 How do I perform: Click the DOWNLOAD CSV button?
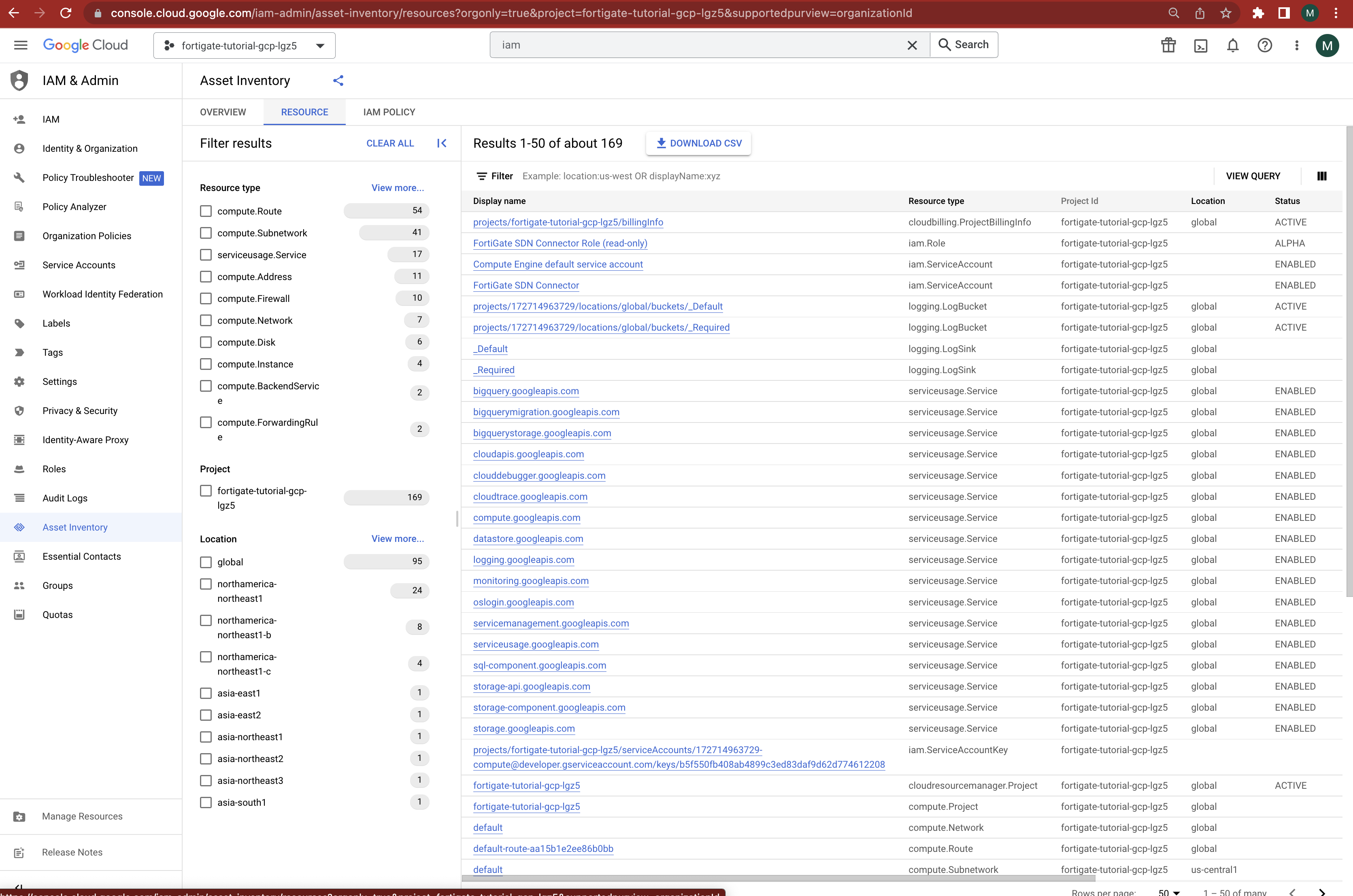[698, 143]
